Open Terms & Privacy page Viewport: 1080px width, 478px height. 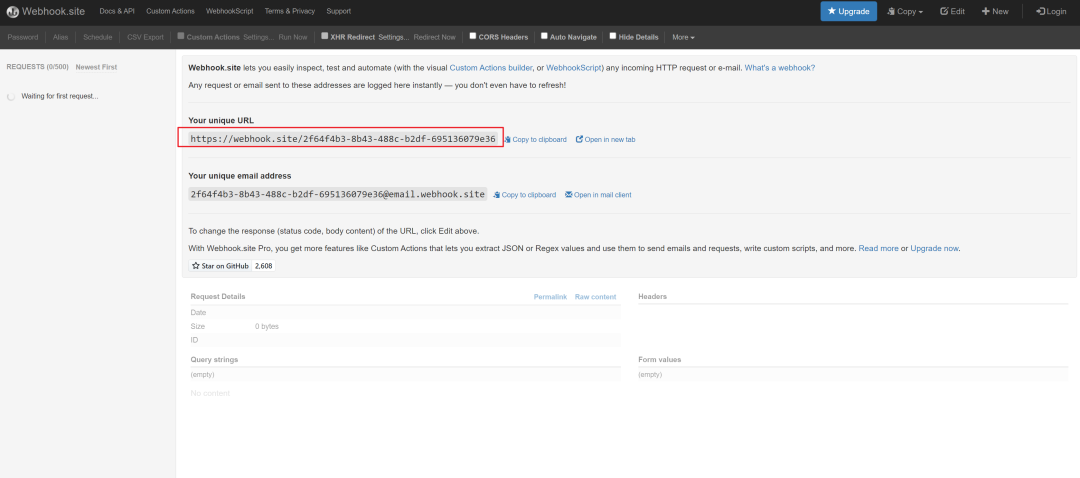pyautogui.click(x=290, y=12)
